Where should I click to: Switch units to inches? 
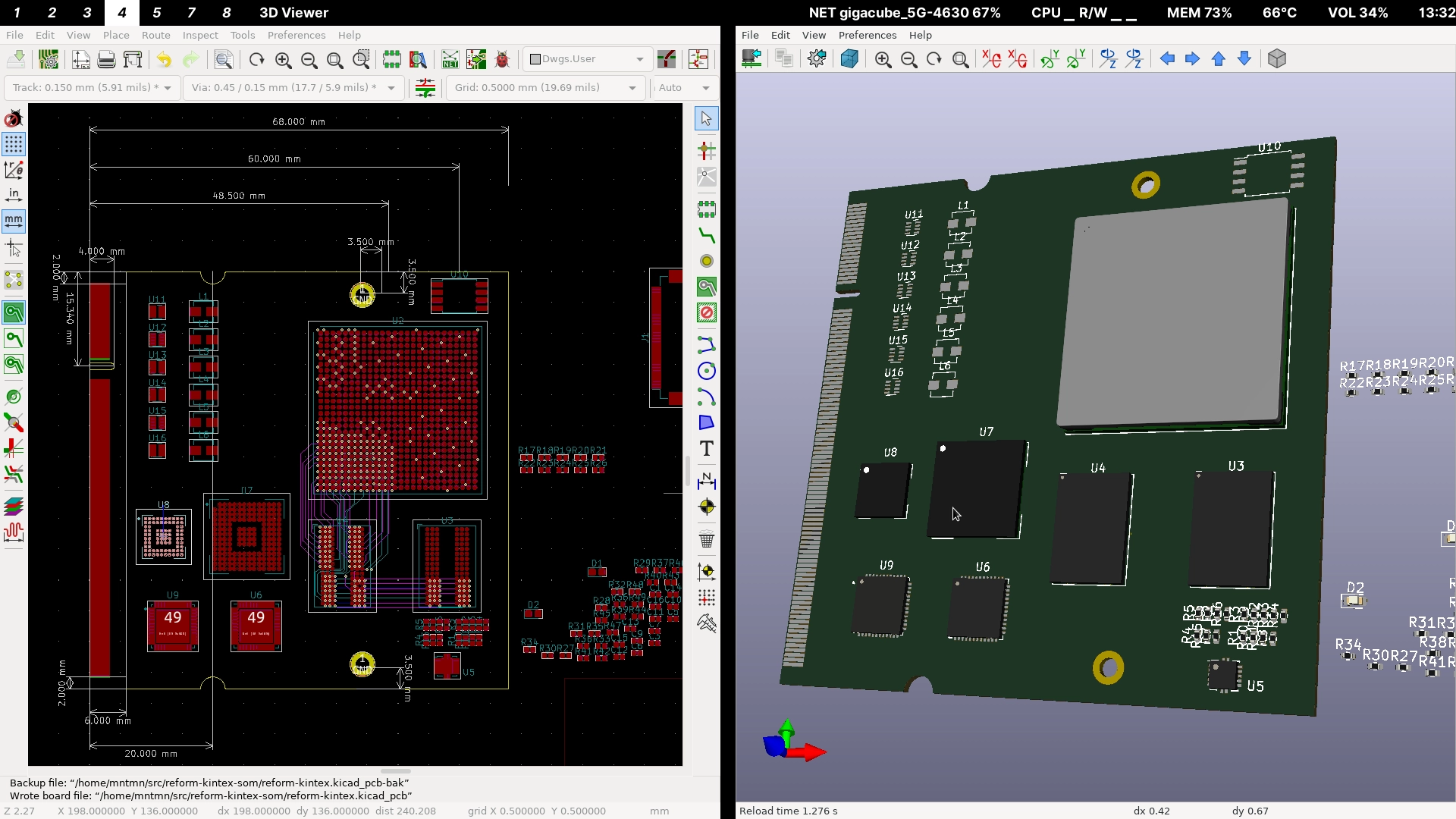point(14,195)
